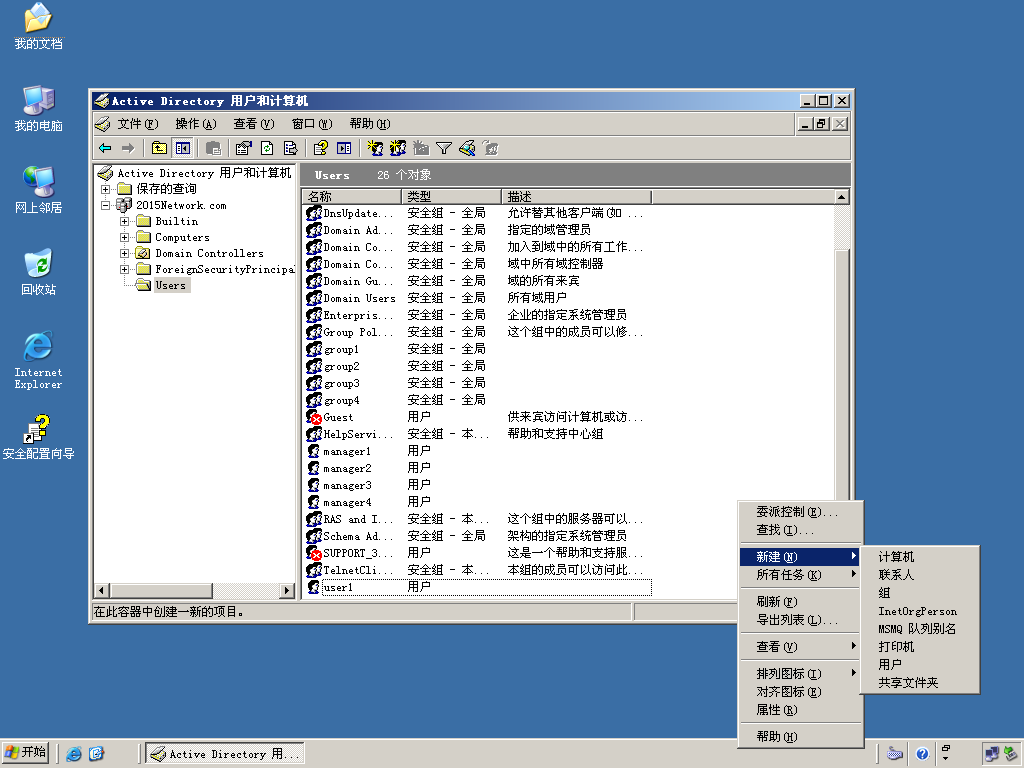Select the 网上邻居 desktop icon
This screenshot has height=768, width=1024.
coord(39,190)
